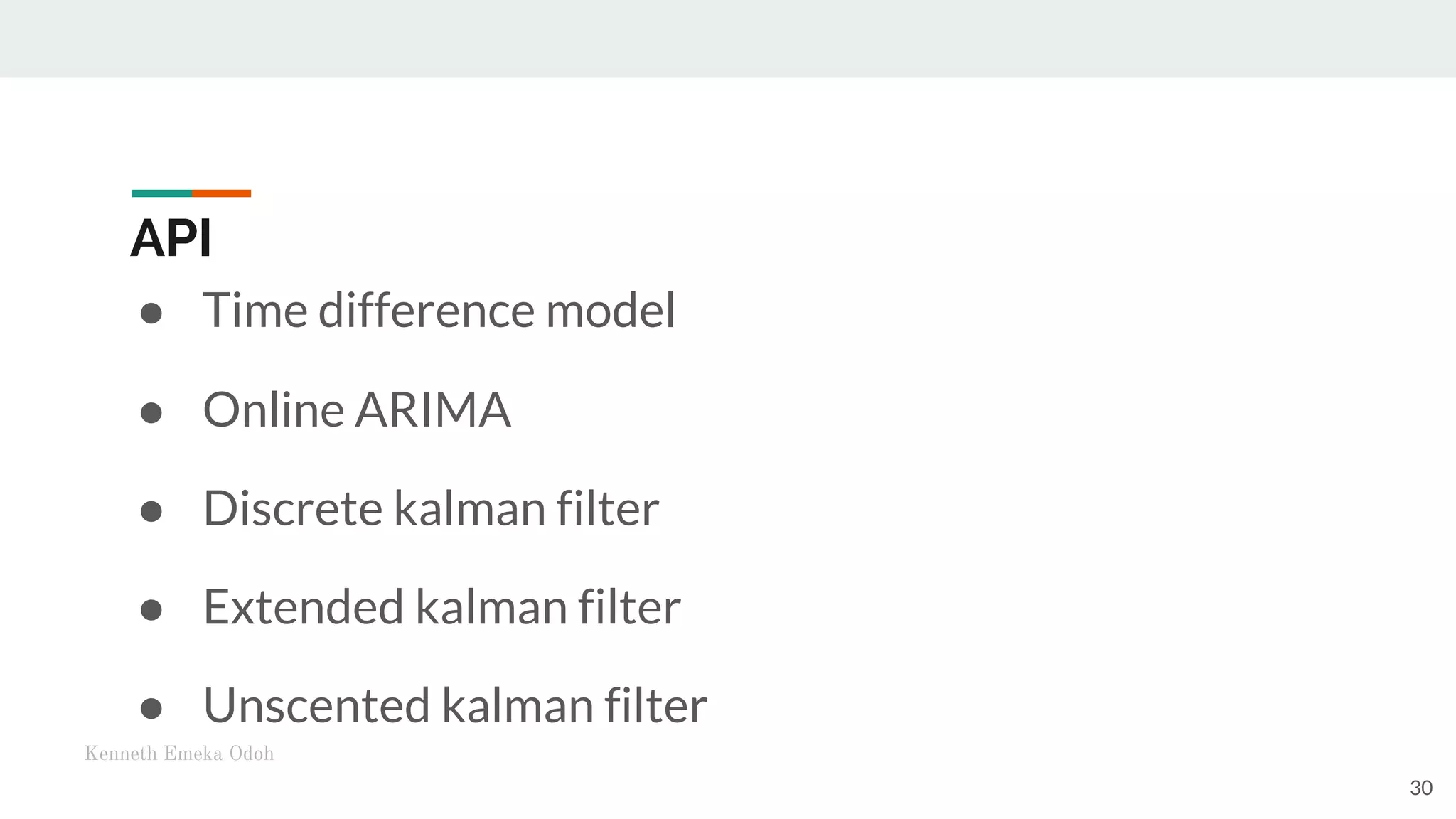Click the bullet dot before Extended kalman filter
The width and height of the screenshot is (1456, 819).
click(151, 610)
